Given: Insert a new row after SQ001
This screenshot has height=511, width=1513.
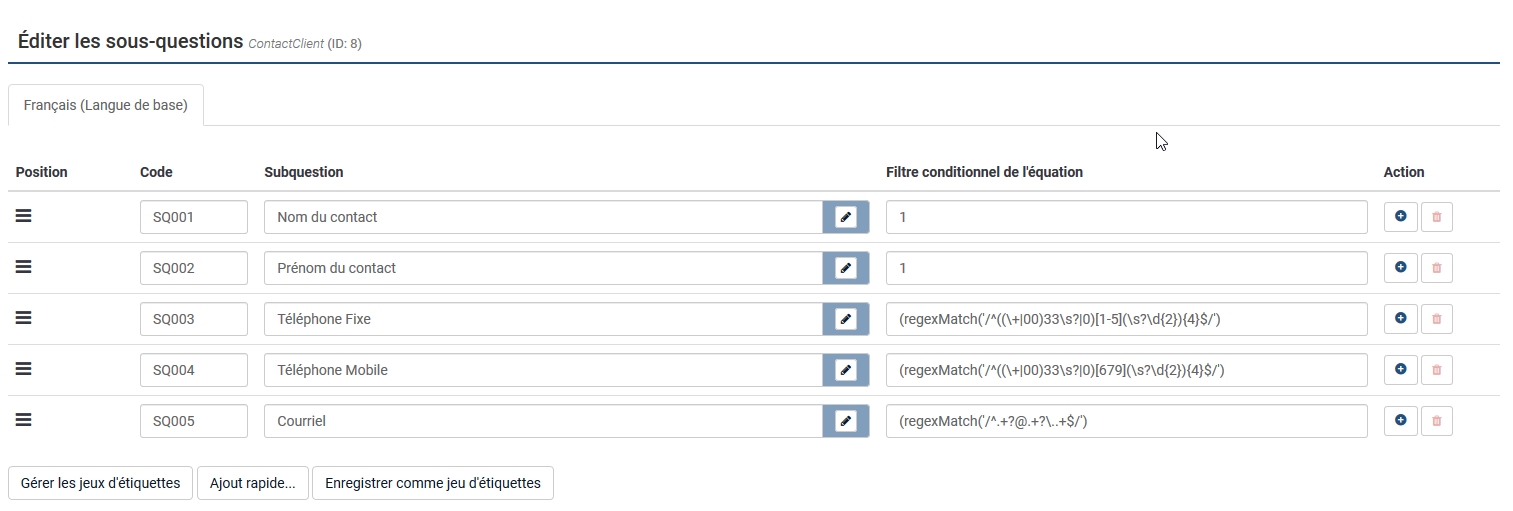Looking at the screenshot, I should tap(1400, 217).
